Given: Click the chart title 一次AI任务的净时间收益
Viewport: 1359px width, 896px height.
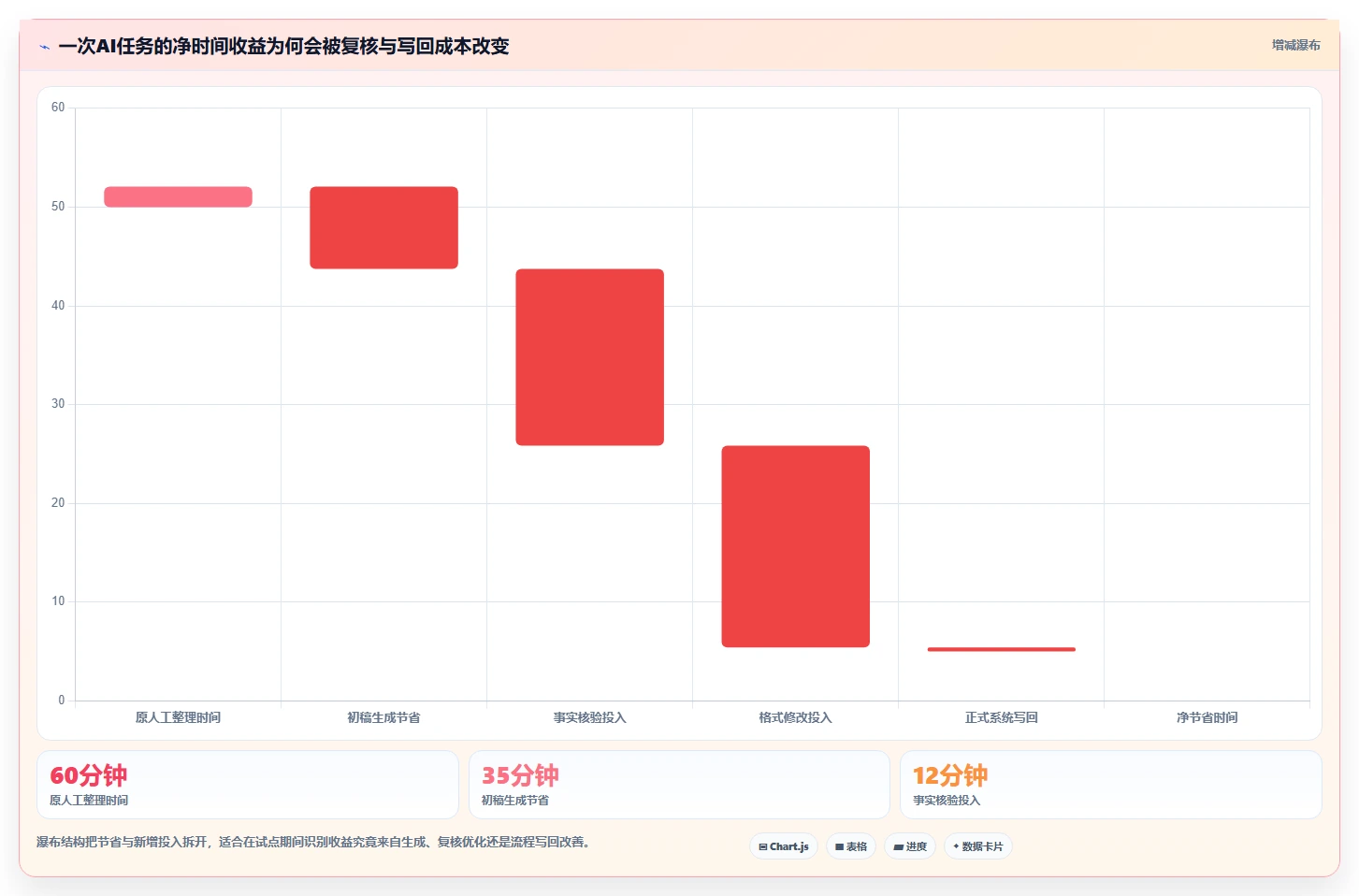Looking at the screenshot, I should 284,46.
